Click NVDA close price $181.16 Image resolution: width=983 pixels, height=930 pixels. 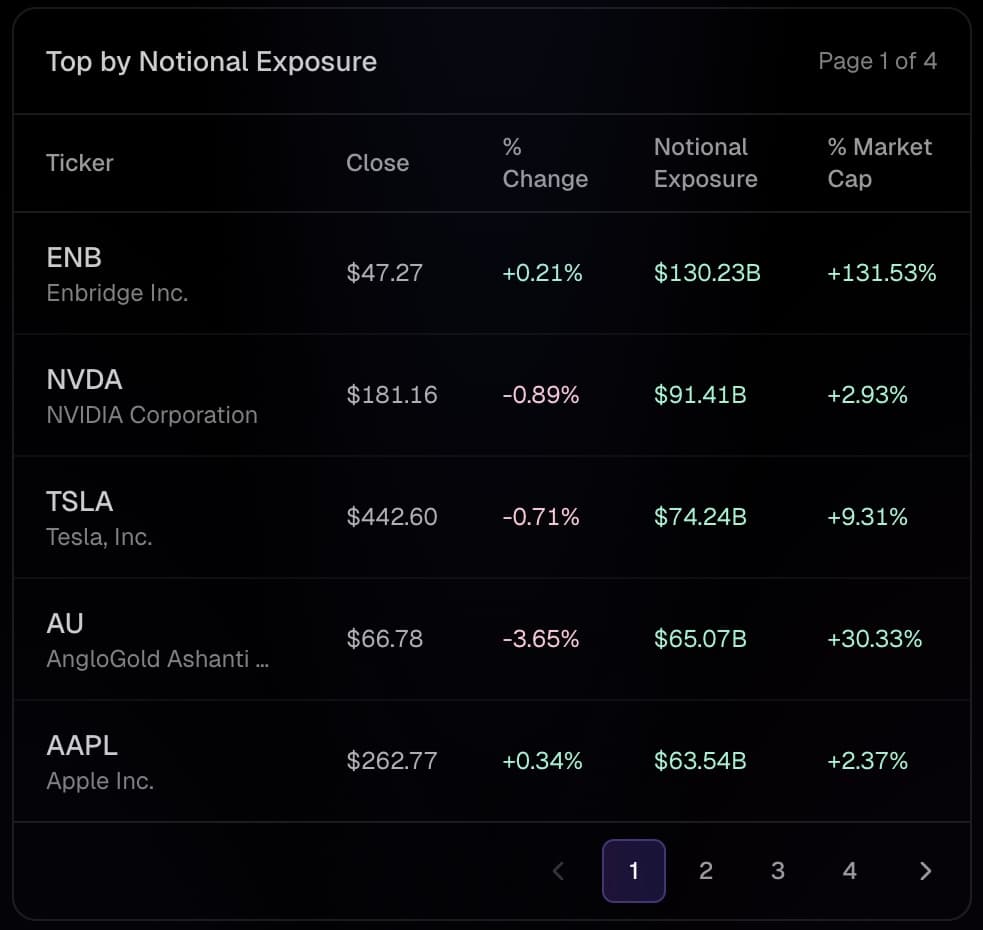click(x=391, y=395)
